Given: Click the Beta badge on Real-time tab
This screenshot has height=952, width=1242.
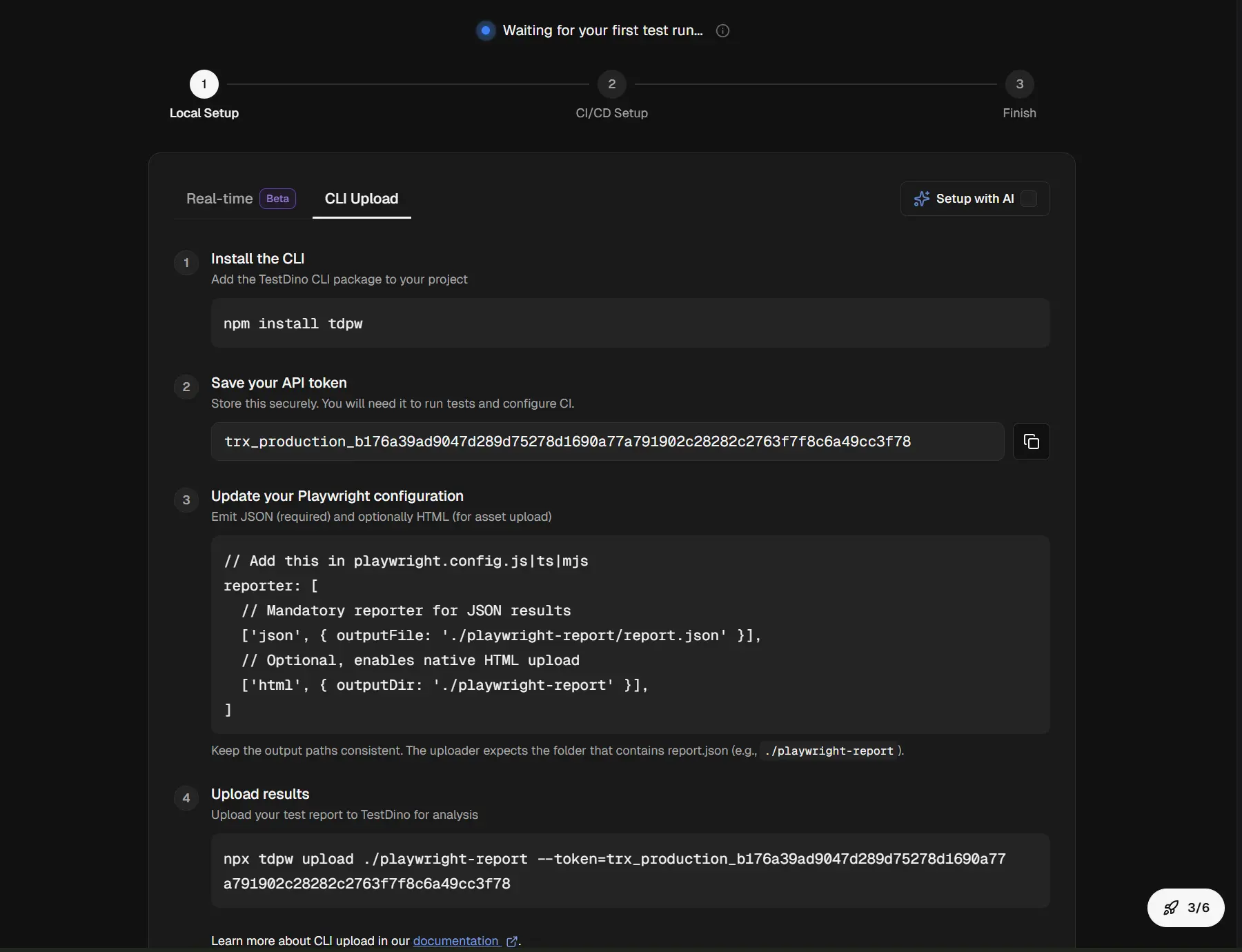Looking at the screenshot, I should coord(277,199).
